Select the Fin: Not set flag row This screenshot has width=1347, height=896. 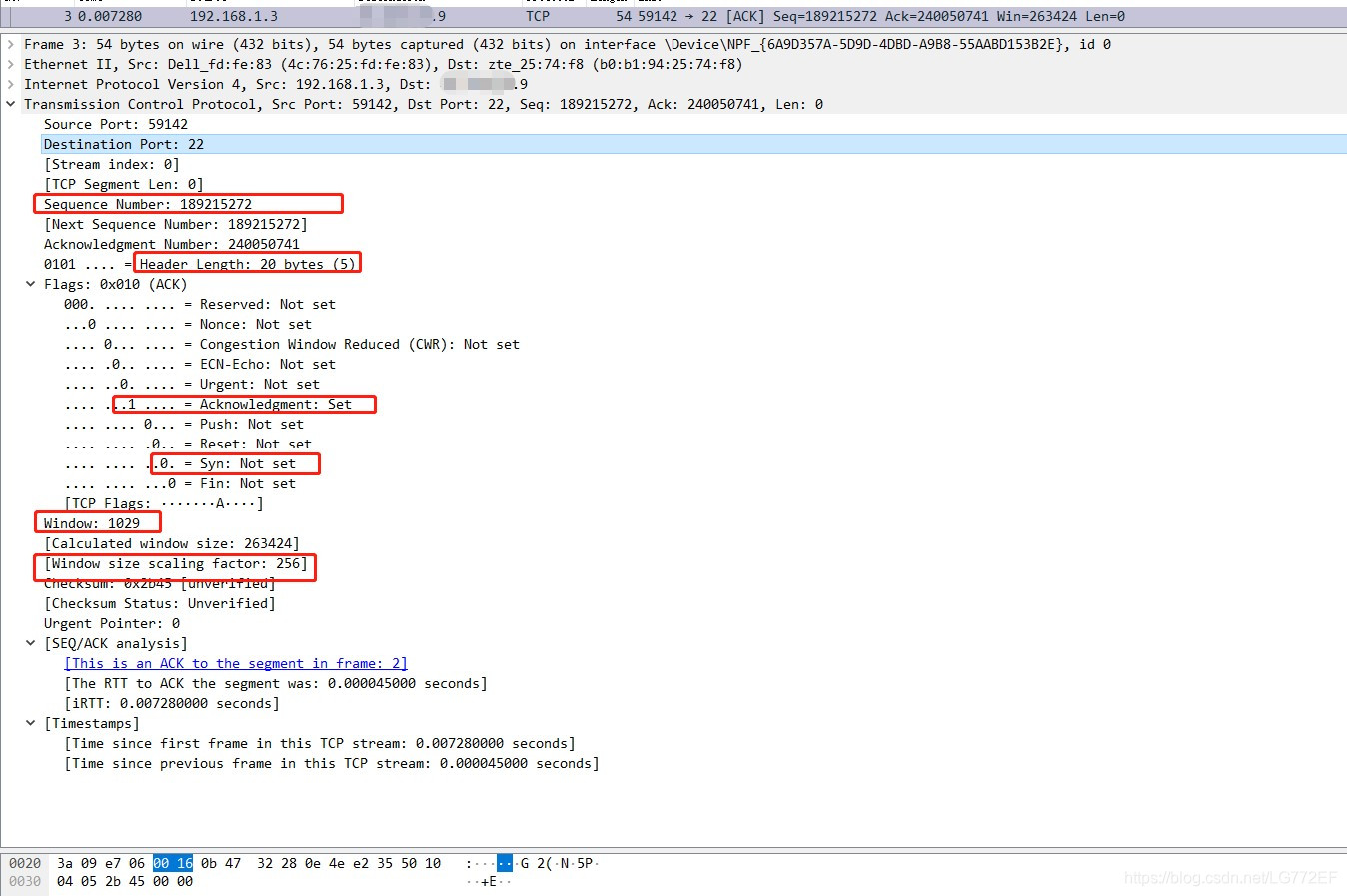point(180,483)
